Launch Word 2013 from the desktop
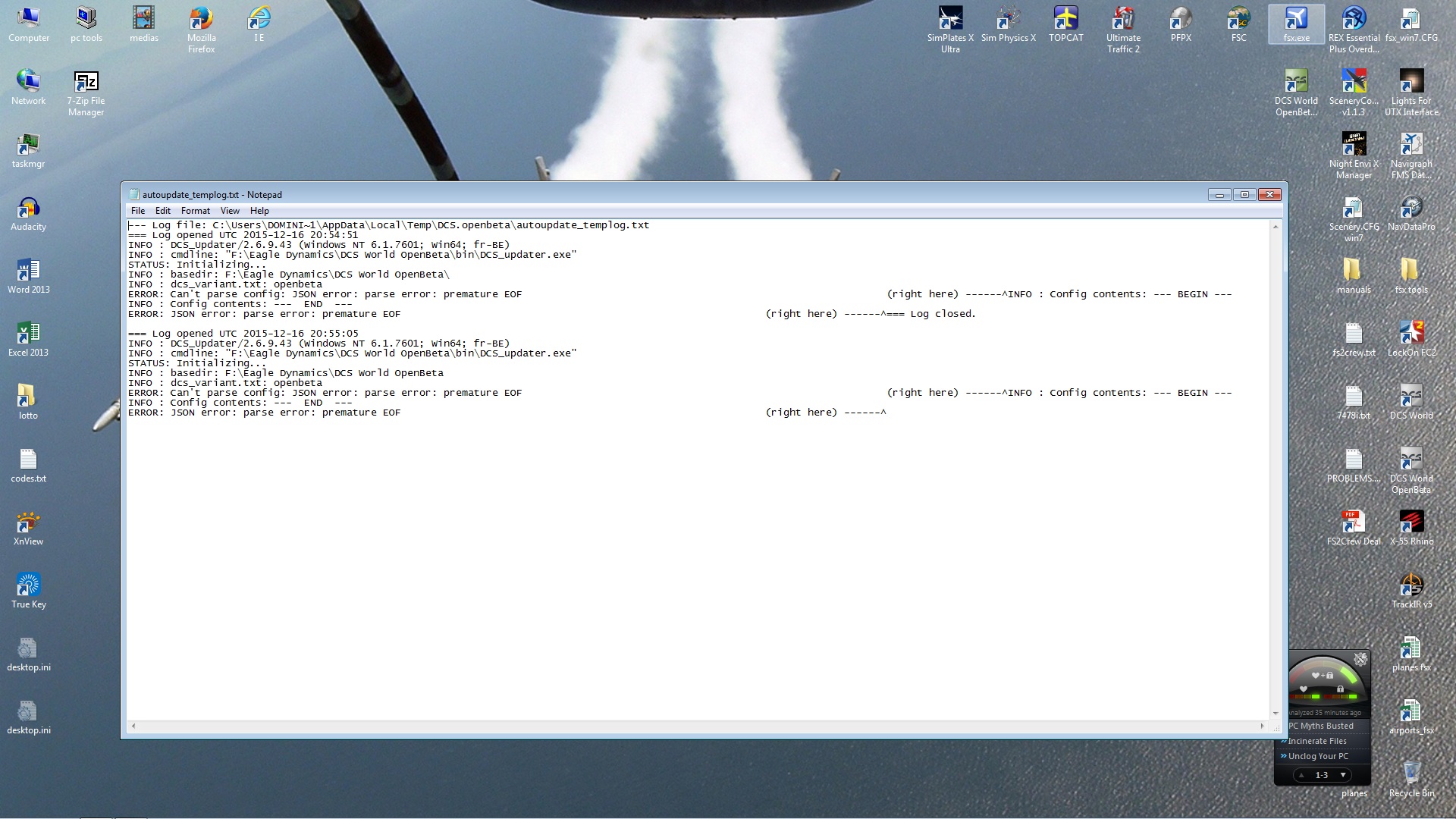This screenshot has height=819, width=1456. pyautogui.click(x=28, y=276)
